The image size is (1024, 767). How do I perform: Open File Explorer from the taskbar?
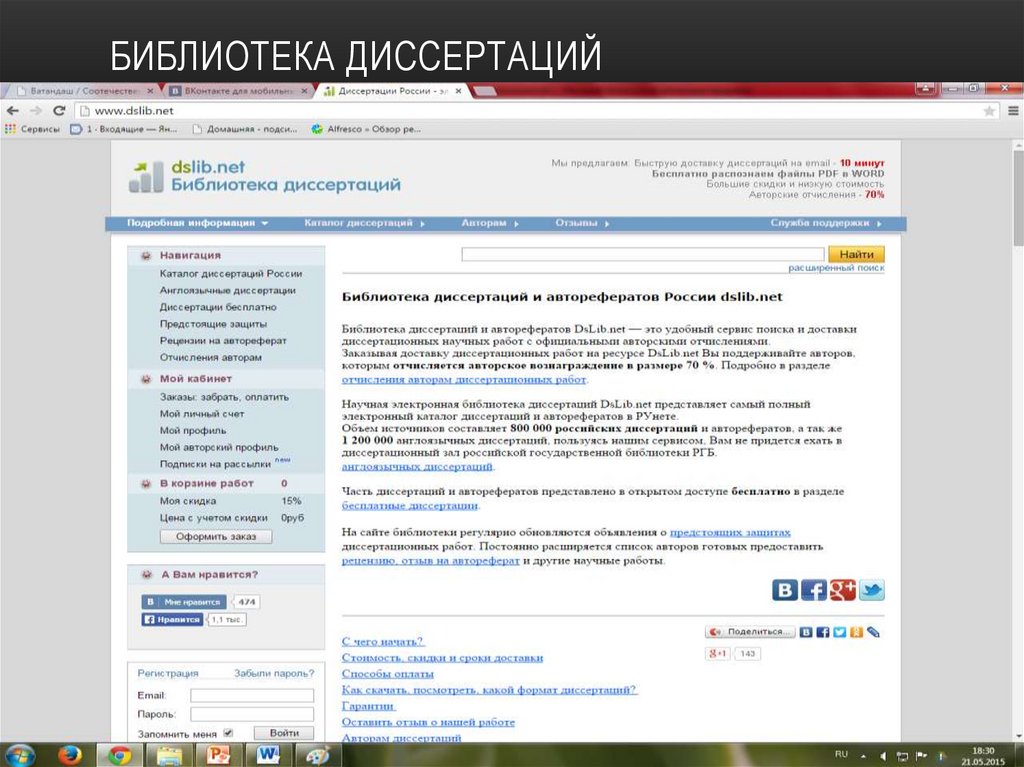pos(168,755)
